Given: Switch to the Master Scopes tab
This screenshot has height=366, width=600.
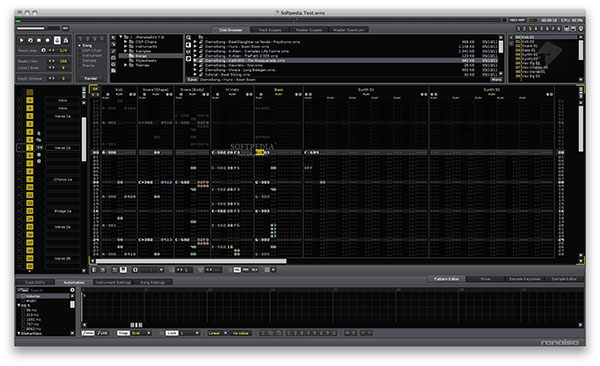Looking at the screenshot, I should point(309,30).
